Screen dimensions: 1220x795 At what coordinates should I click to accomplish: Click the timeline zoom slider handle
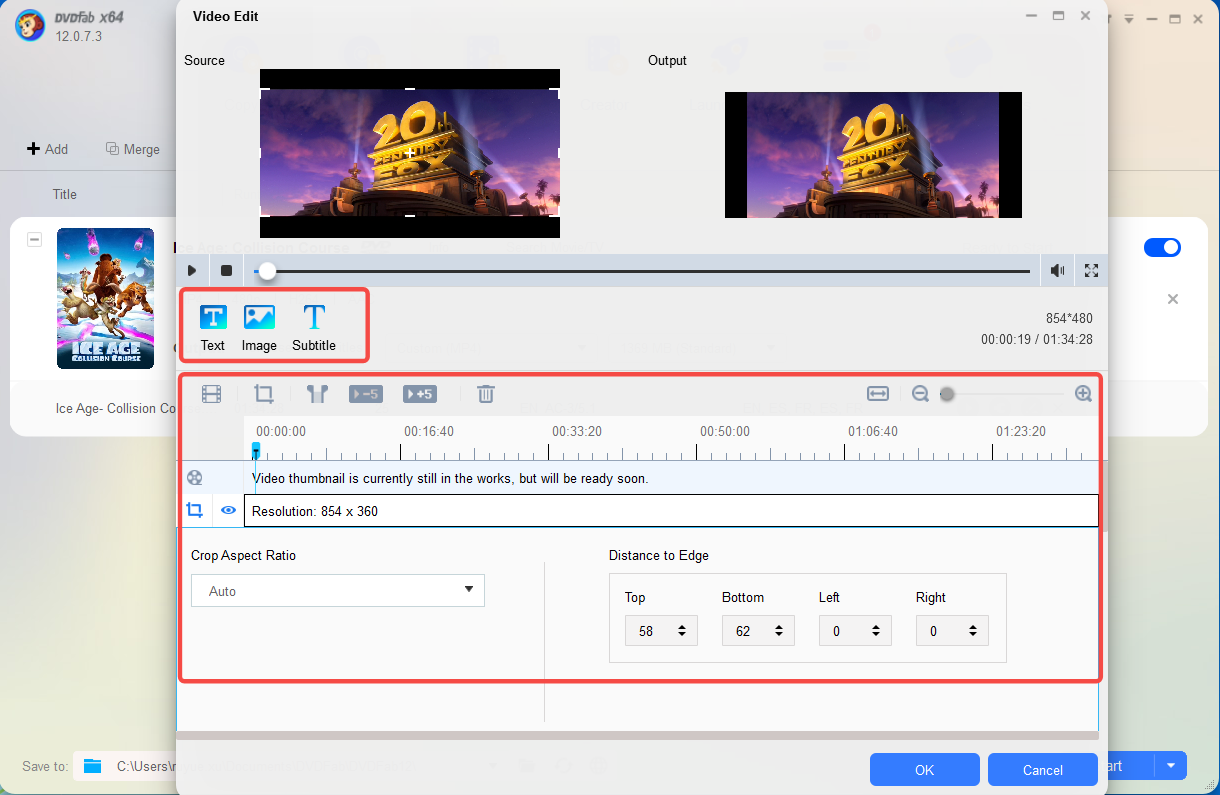pyautogui.click(x=947, y=394)
